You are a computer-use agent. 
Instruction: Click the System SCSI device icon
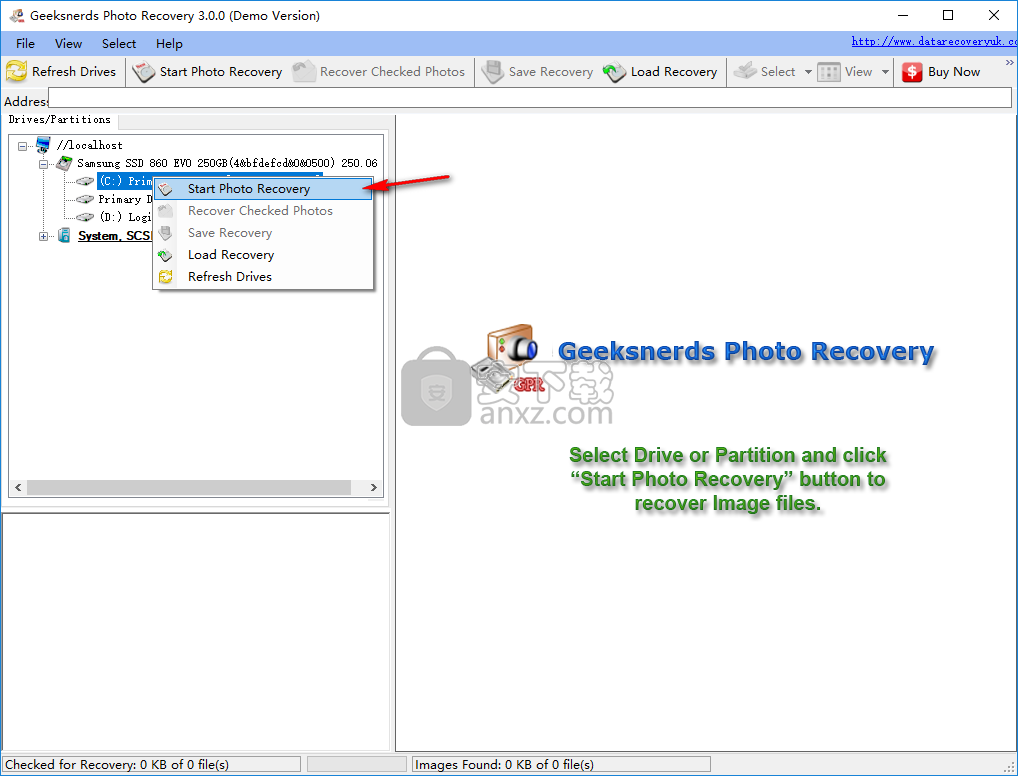pos(64,235)
